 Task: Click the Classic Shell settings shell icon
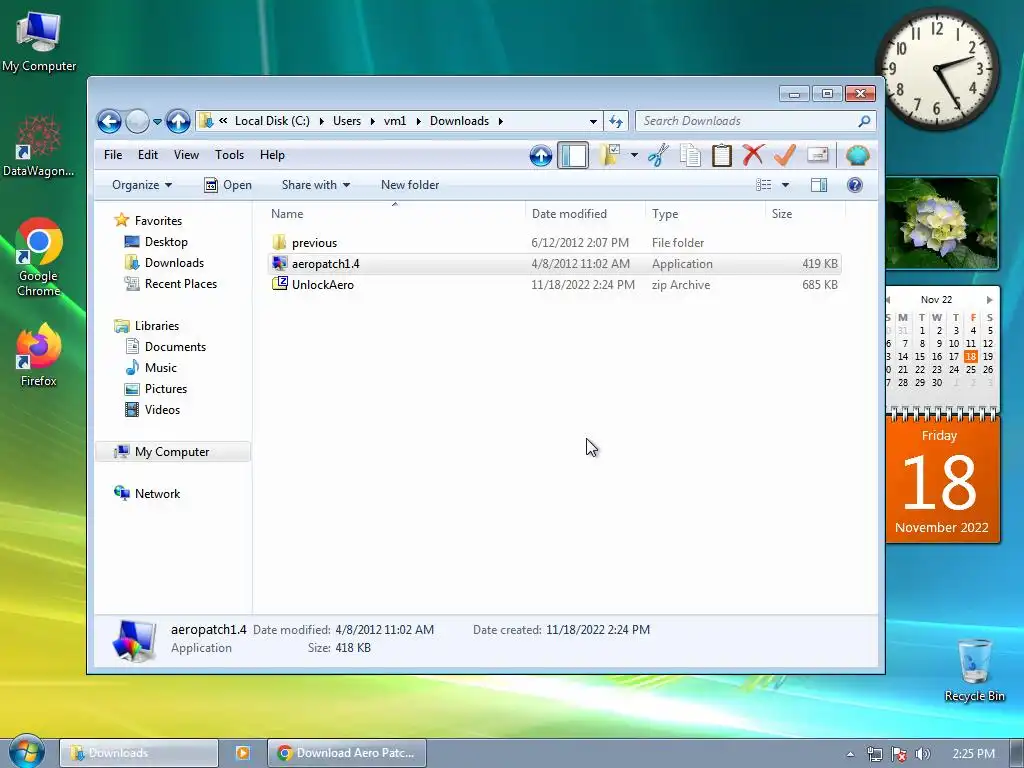tap(857, 155)
